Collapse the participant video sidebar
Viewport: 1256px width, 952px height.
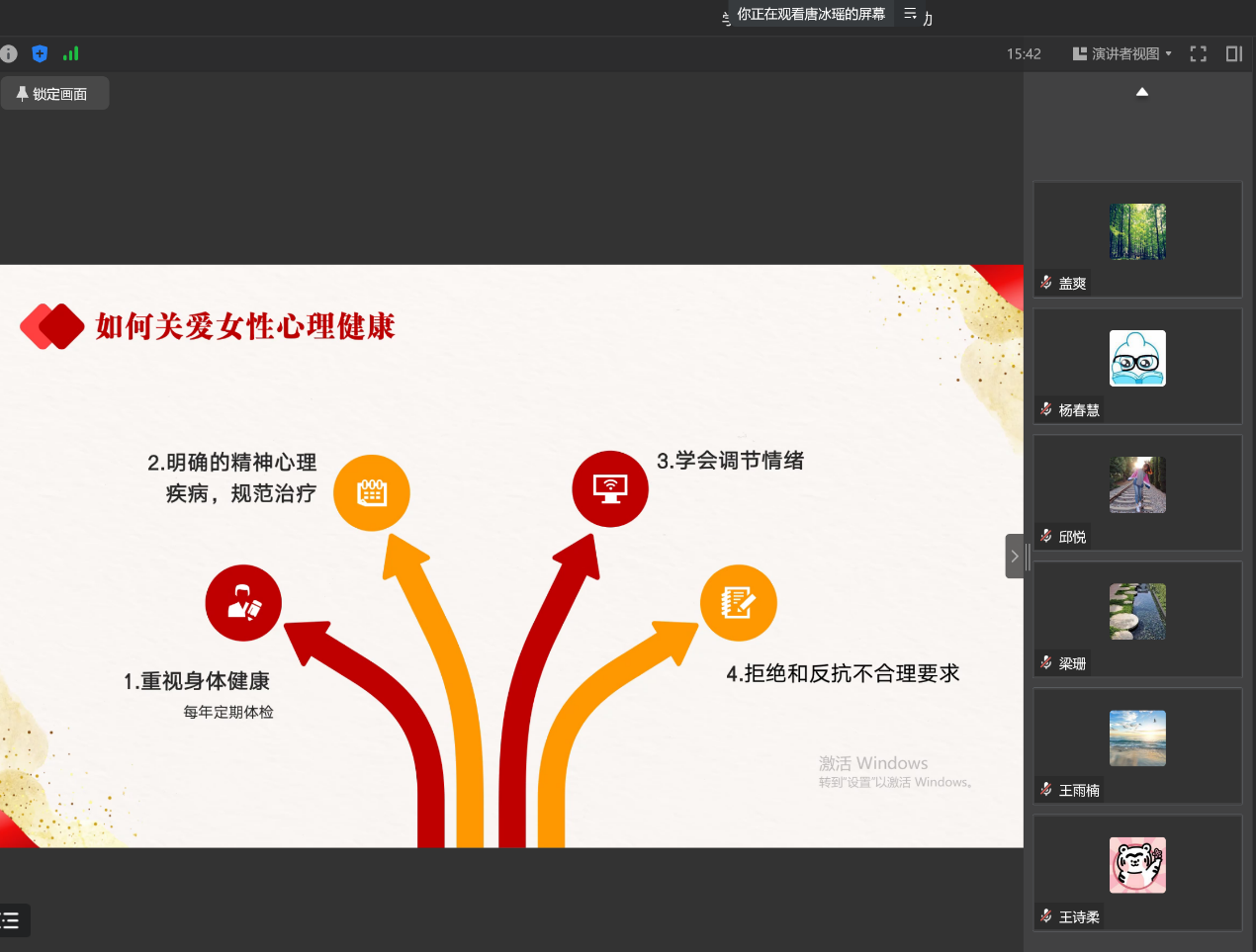click(1014, 557)
